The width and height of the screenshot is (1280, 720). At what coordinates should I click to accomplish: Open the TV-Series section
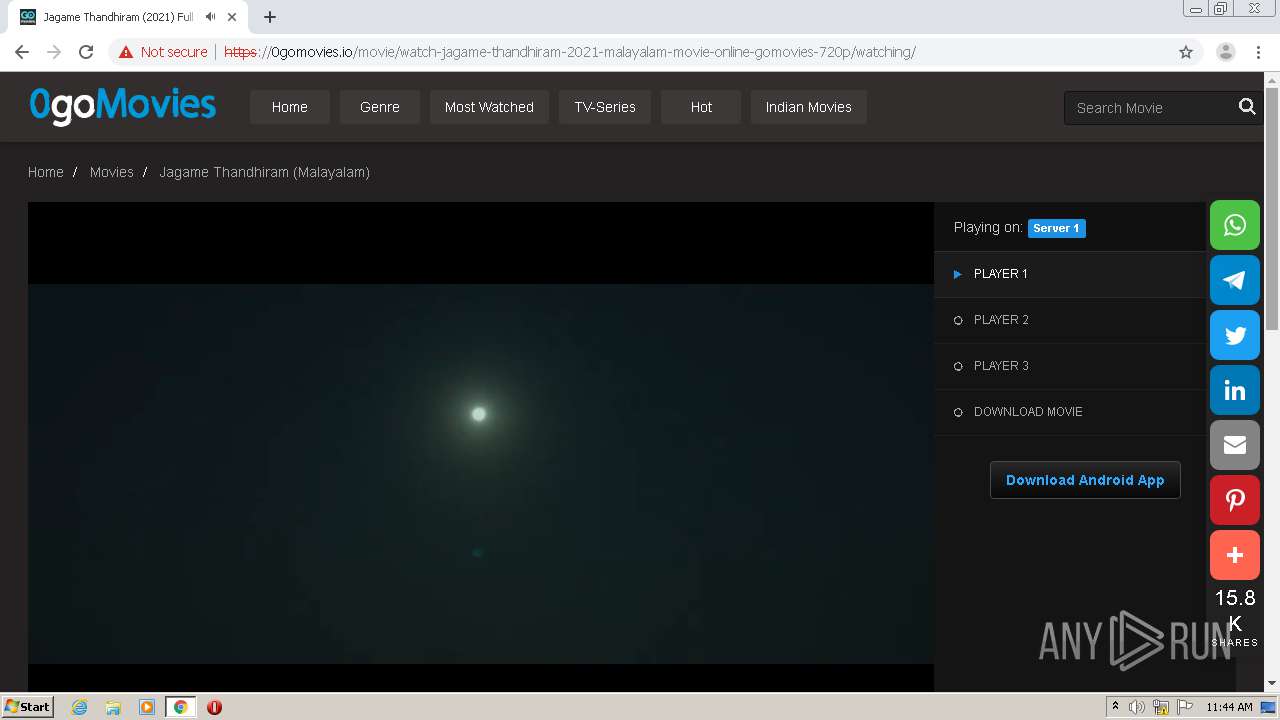[x=605, y=107]
